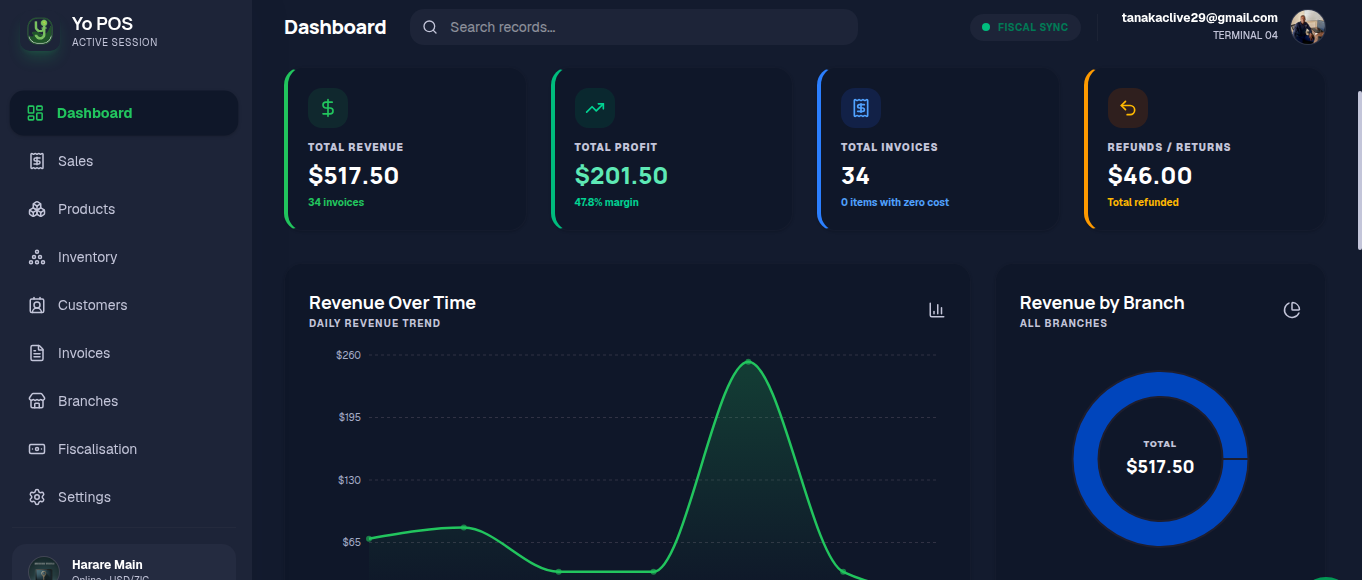Open the Invoices page
Screen dimensions: 1362x580
click(x=124, y=353)
